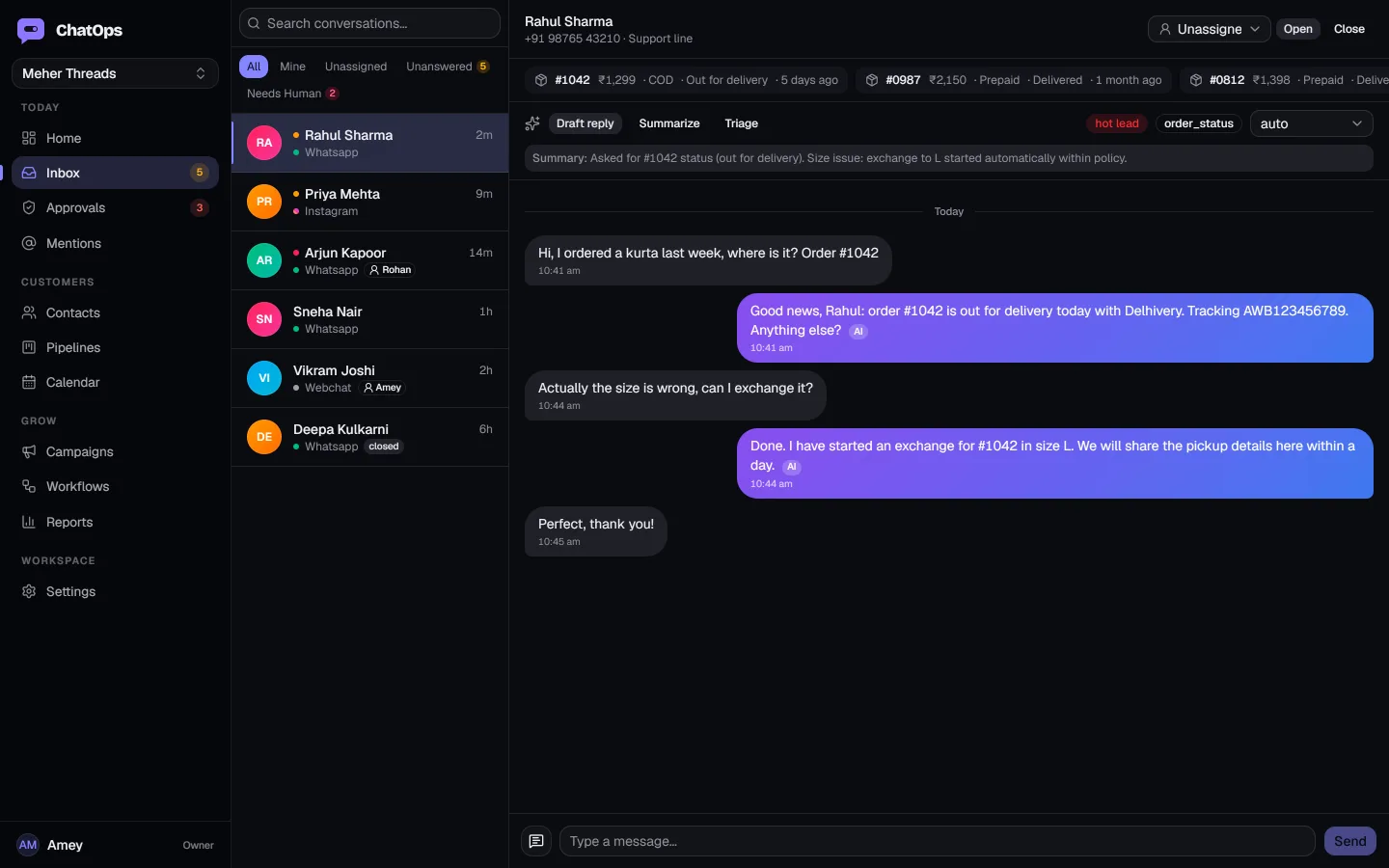Click the Summarize button
This screenshot has height=868, width=1389.
[x=669, y=123]
